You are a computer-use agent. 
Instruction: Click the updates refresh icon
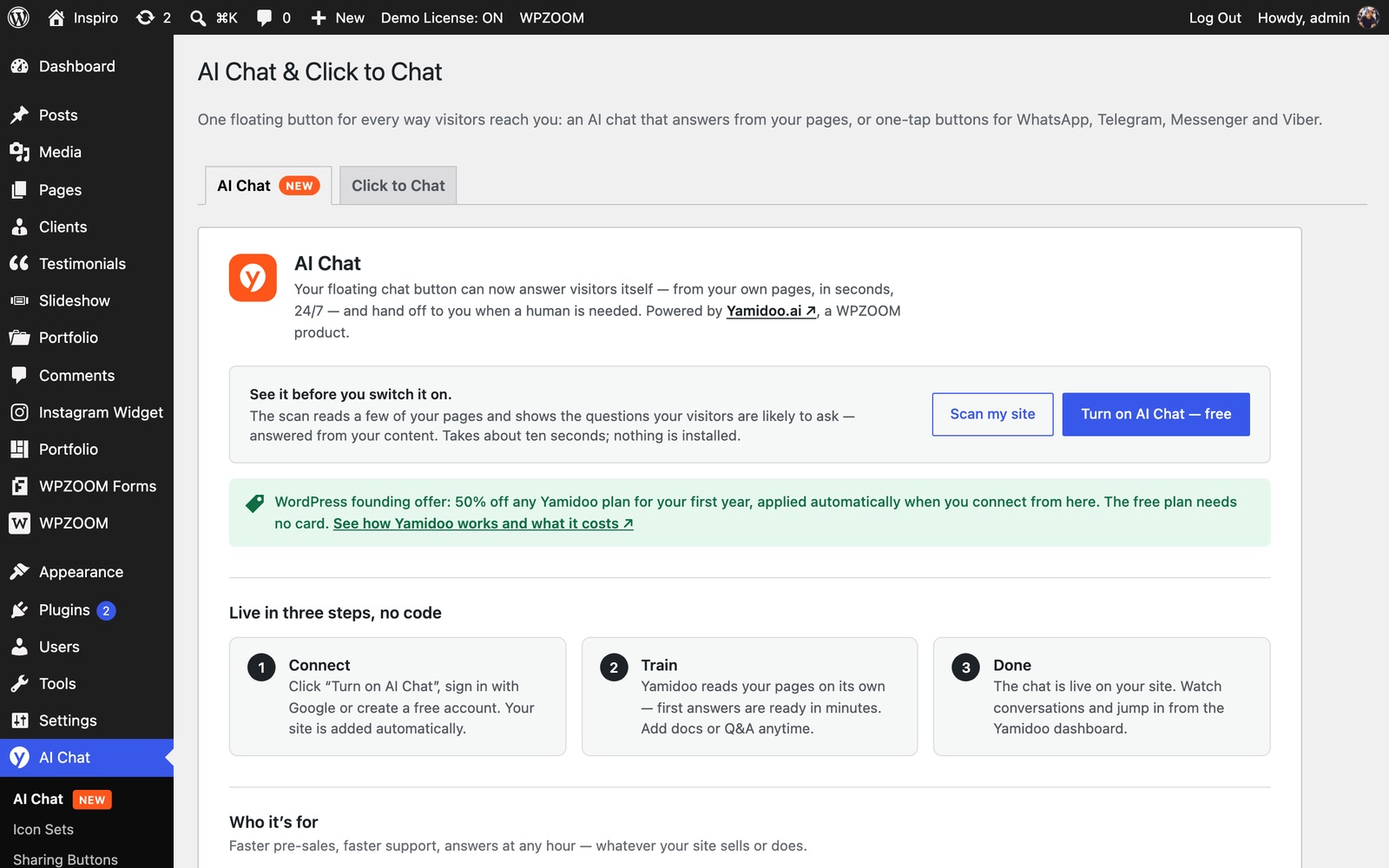(145, 17)
